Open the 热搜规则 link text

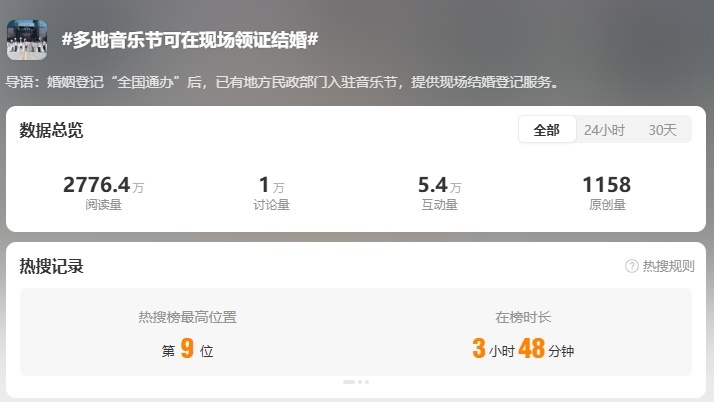click(x=668, y=266)
